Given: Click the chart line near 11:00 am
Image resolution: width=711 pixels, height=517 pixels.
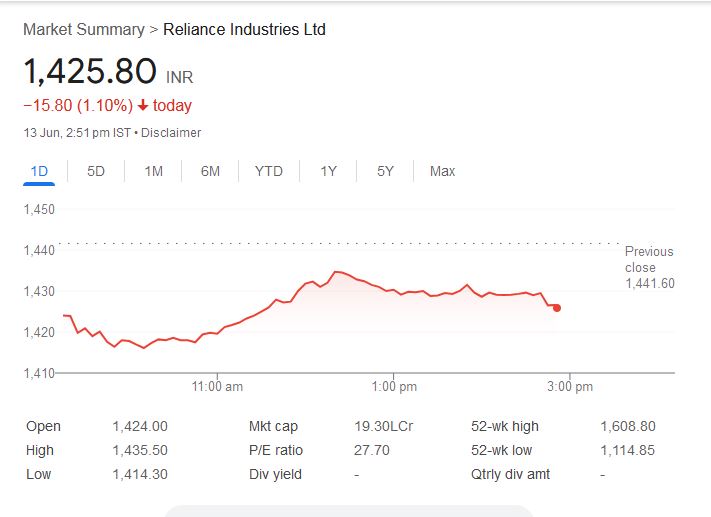Looking at the screenshot, I should 218,331.
